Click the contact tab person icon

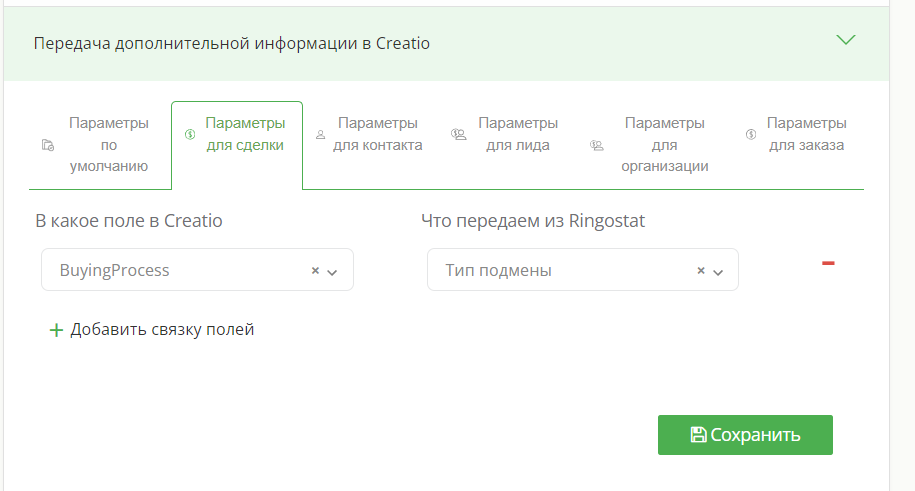[x=320, y=134]
